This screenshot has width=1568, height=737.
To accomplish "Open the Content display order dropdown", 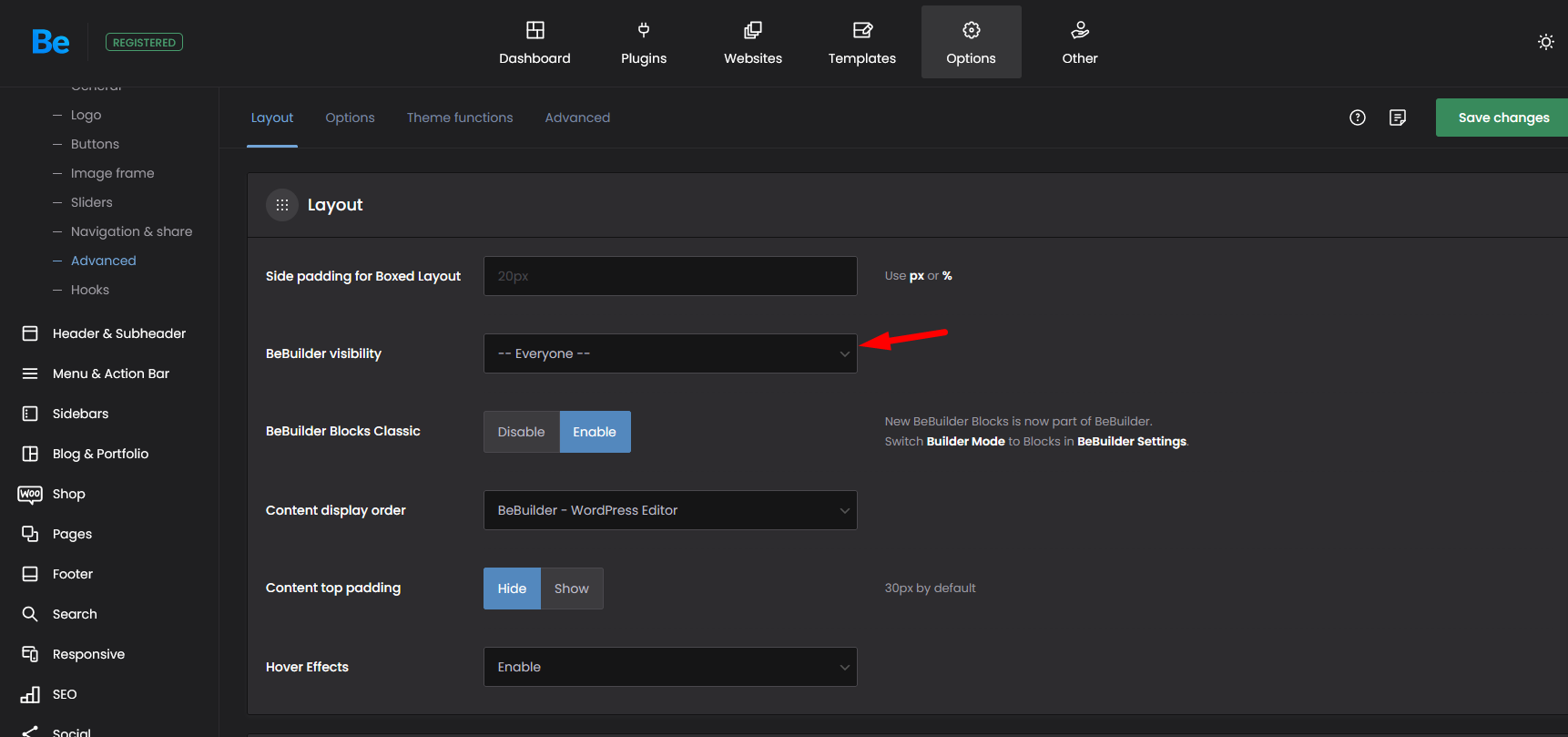I will point(670,510).
